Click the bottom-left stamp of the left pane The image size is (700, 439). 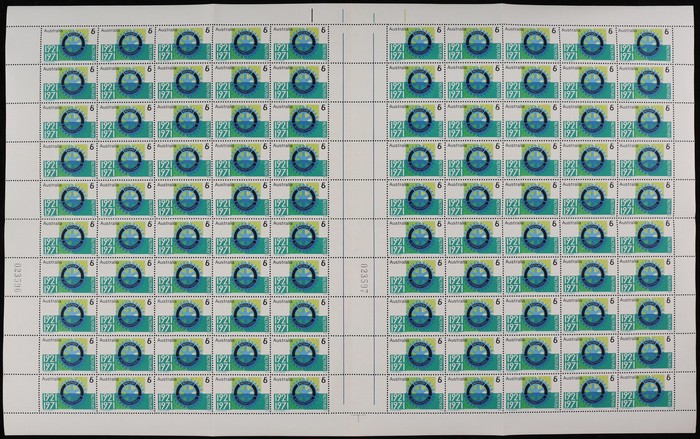click(x=67, y=392)
